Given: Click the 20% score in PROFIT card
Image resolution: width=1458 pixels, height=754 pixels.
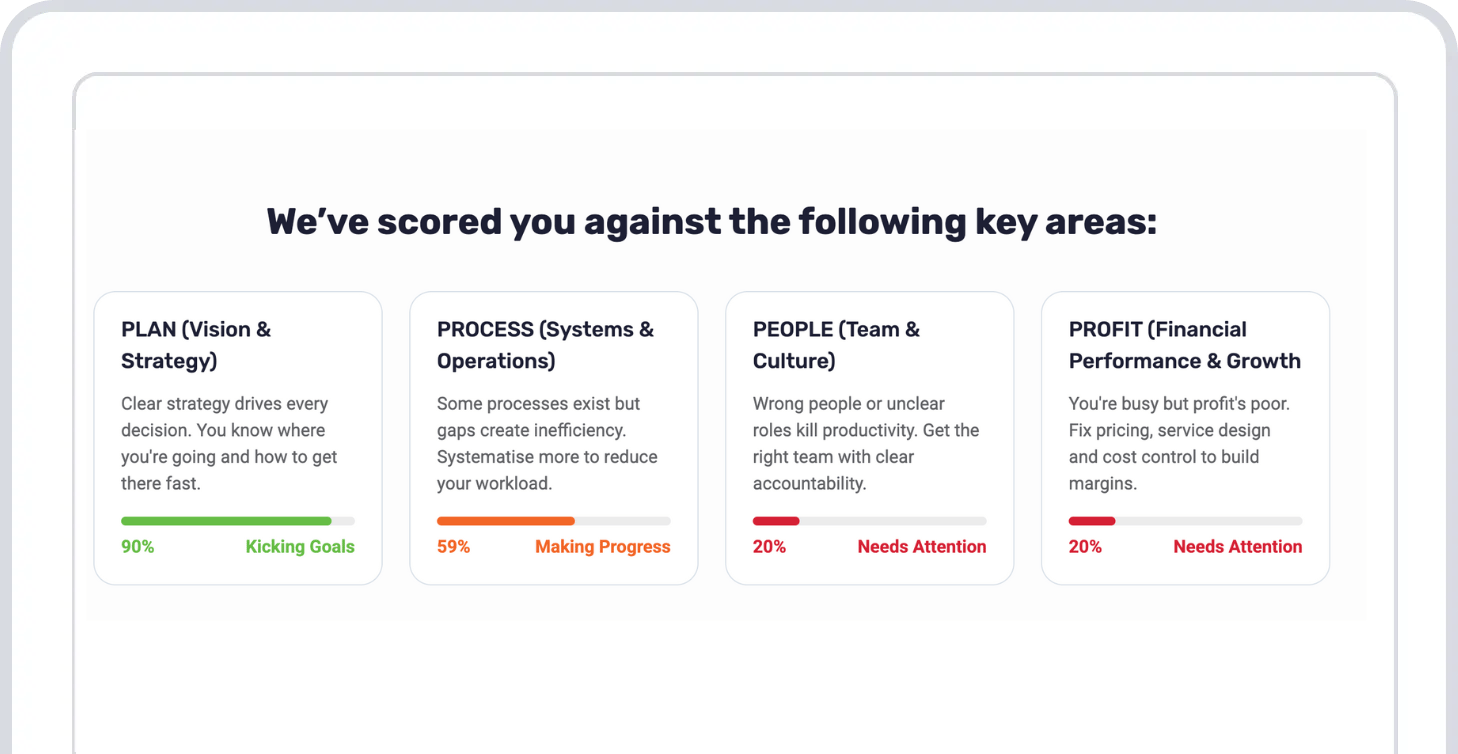Looking at the screenshot, I should click(1085, 547).
